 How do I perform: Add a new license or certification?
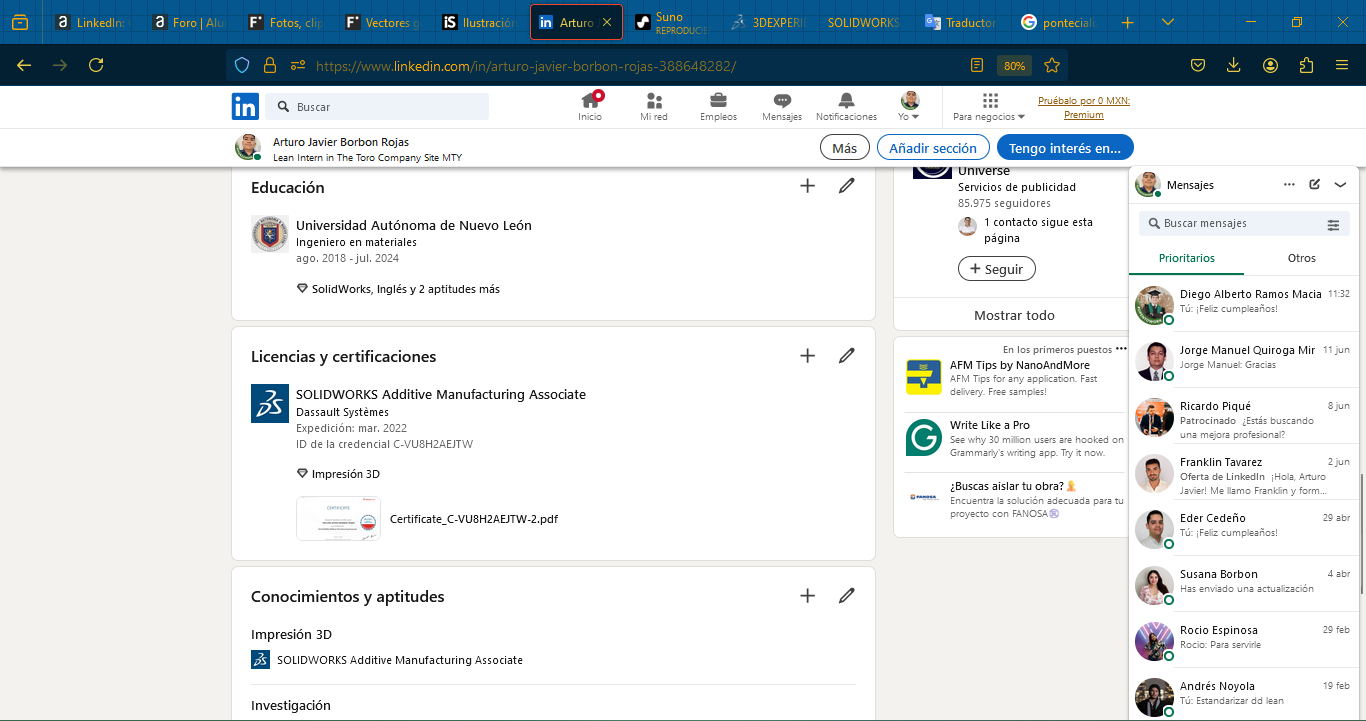click(808, 356)
